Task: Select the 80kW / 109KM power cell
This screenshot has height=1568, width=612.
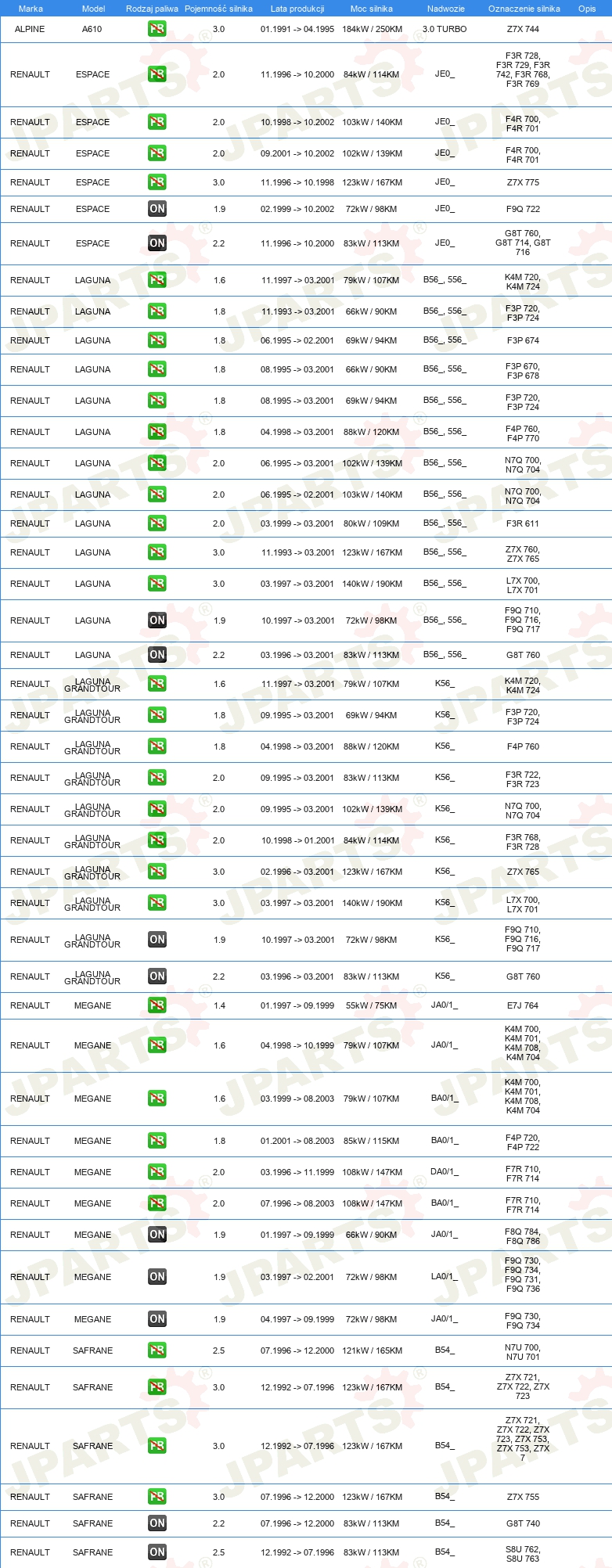Action: [x=372, y=523]
